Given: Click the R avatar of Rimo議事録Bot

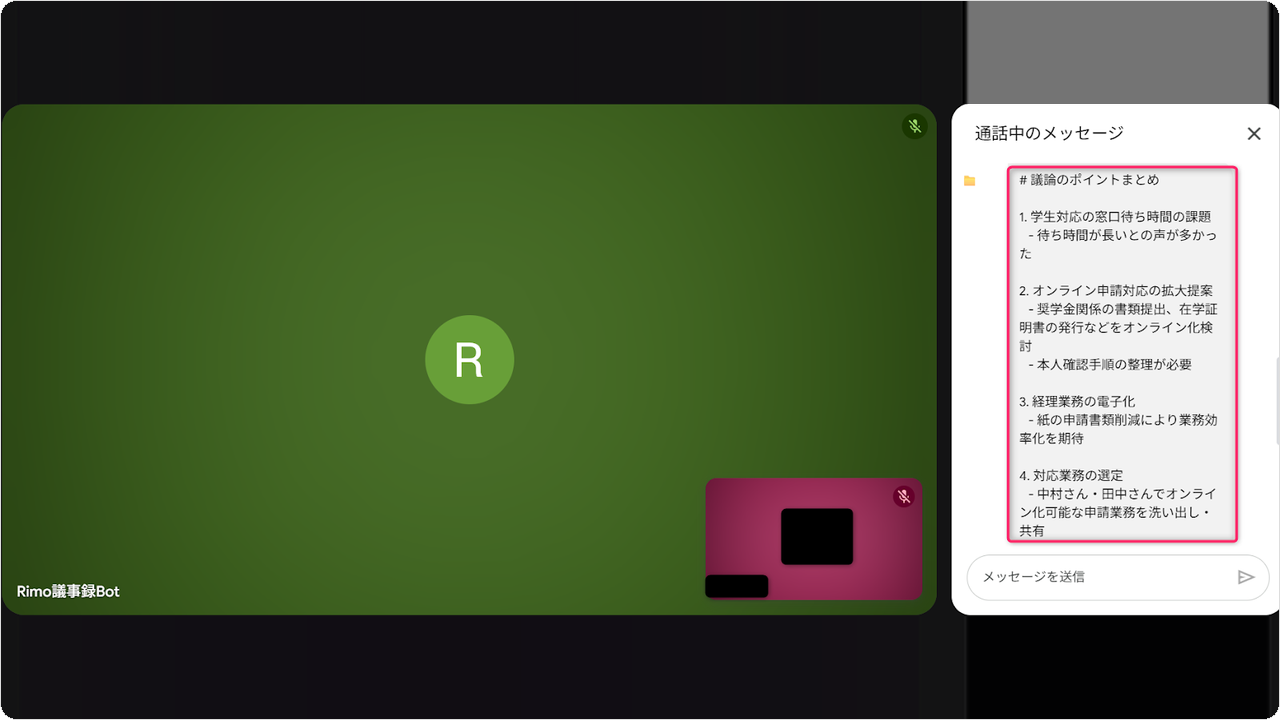Looking at the screenshot, I should (x=469, y=360).
